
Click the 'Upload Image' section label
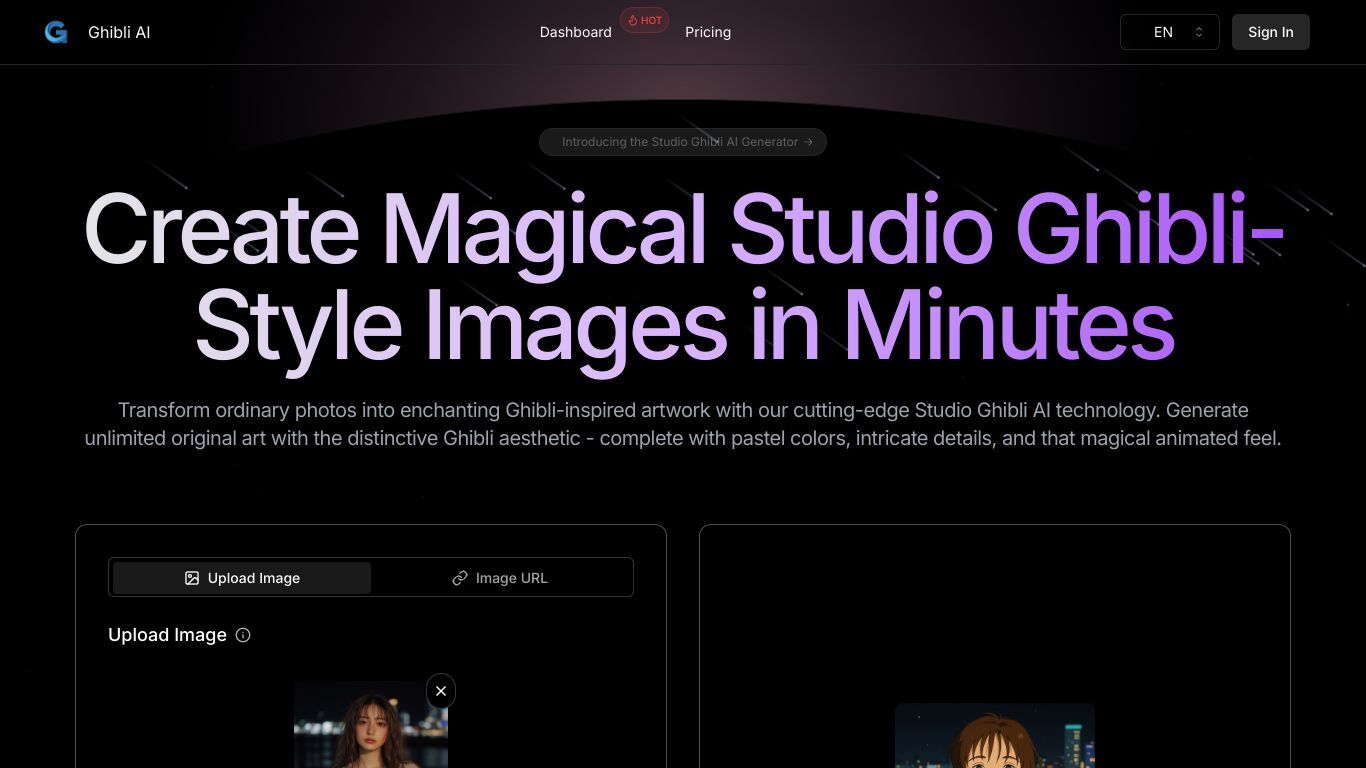pos(167,635)
